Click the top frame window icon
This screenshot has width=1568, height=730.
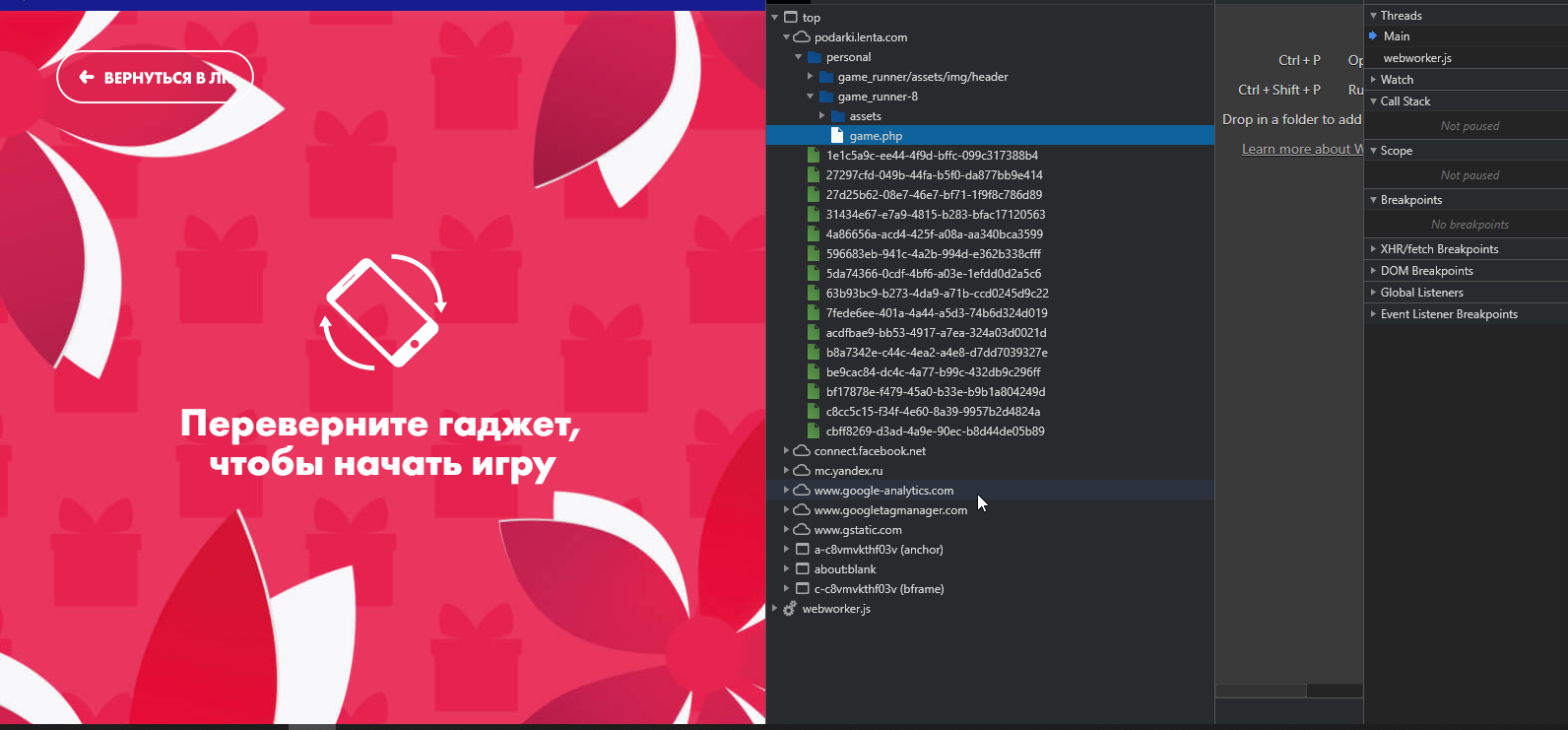[x=790, y=18]
